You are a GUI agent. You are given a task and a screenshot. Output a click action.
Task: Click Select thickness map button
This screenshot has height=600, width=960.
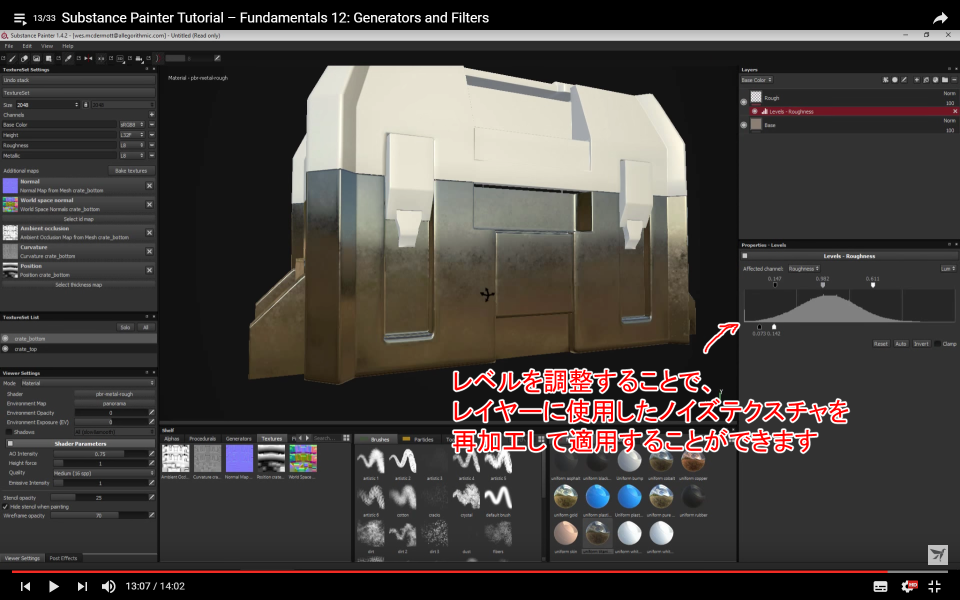[x=78, y=285]
